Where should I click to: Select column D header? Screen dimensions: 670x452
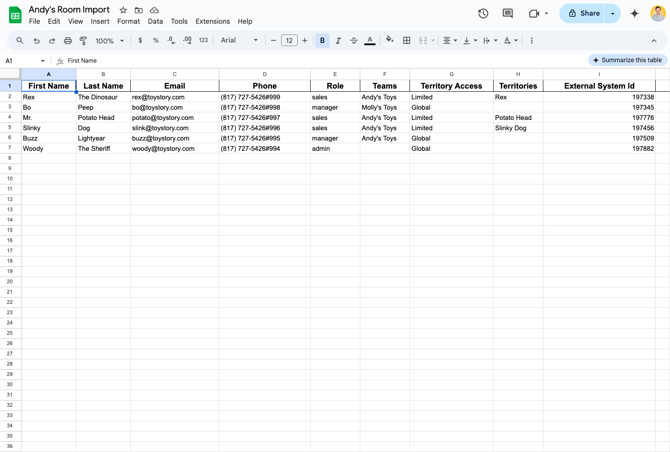click(265, 74)
